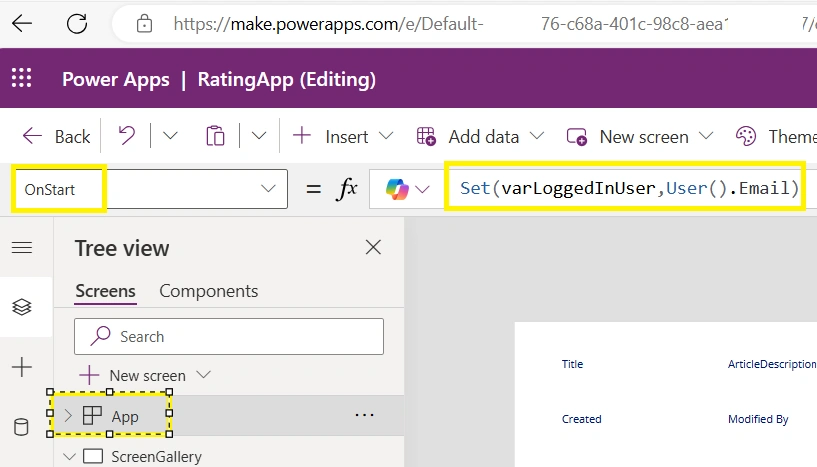Click the Insert plus icon in command bar
This screenshot has height=467, width=817.
tap(302, 136)
